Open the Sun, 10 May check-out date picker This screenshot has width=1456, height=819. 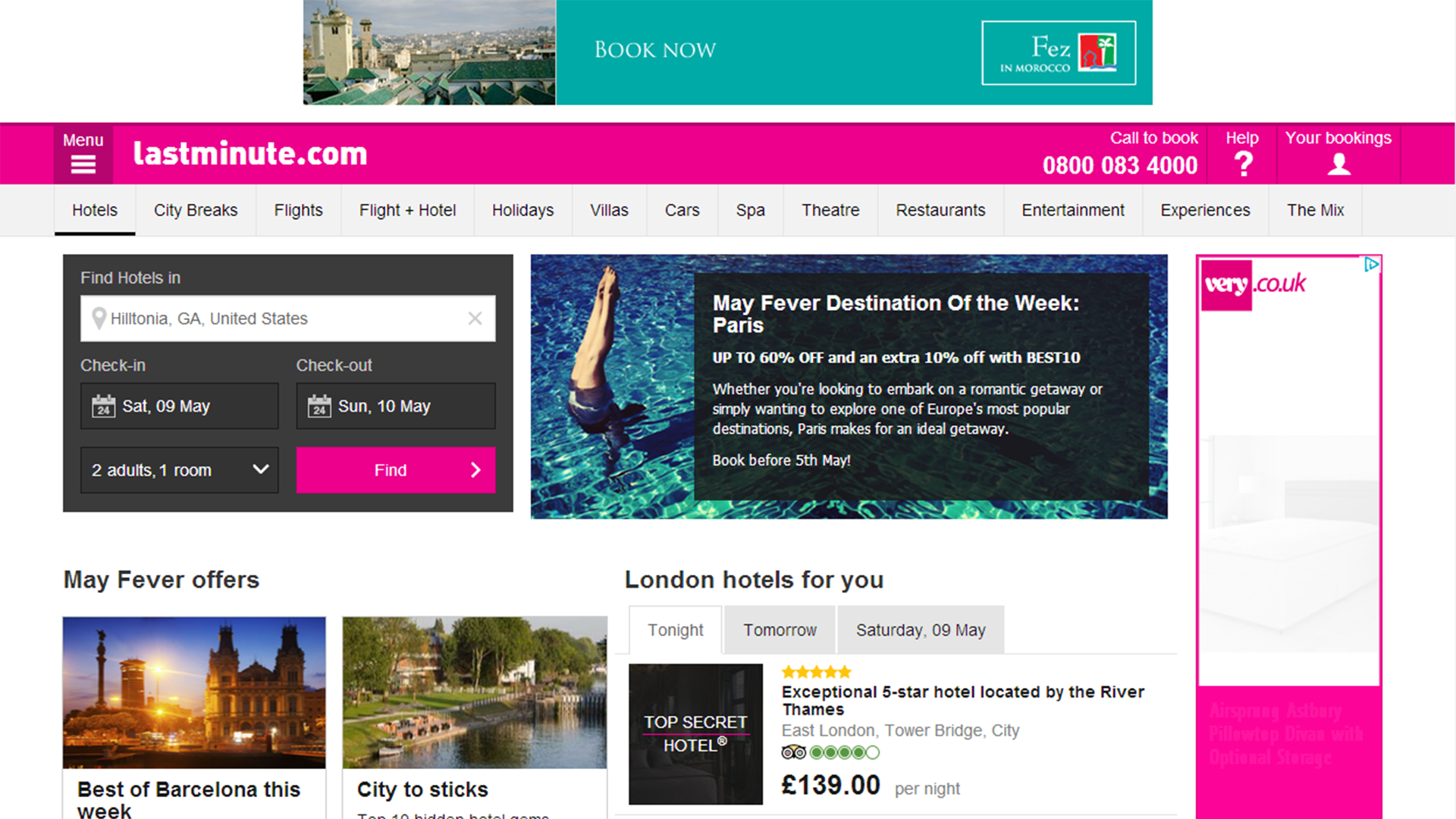[x=396, y=406]
